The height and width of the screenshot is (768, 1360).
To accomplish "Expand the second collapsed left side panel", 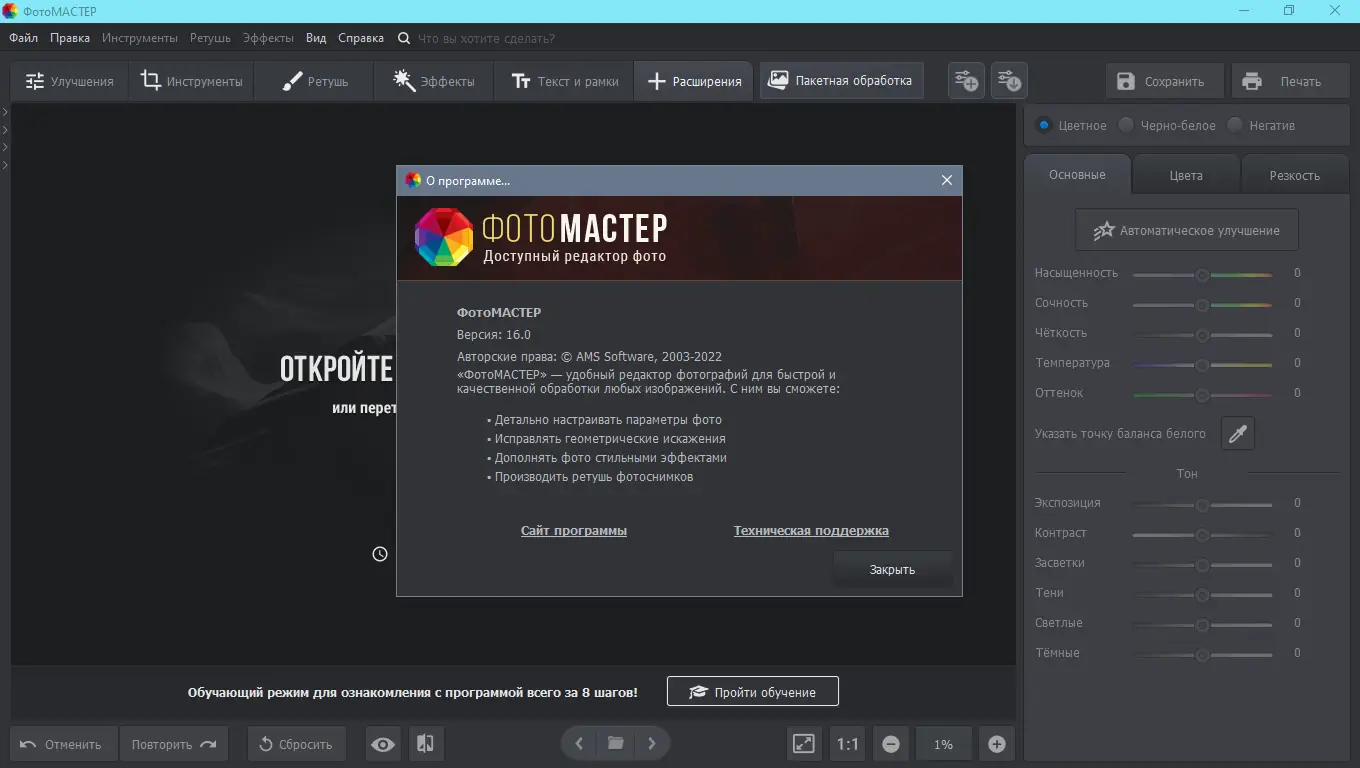I will pyautogui.click(x=5, y=129).
